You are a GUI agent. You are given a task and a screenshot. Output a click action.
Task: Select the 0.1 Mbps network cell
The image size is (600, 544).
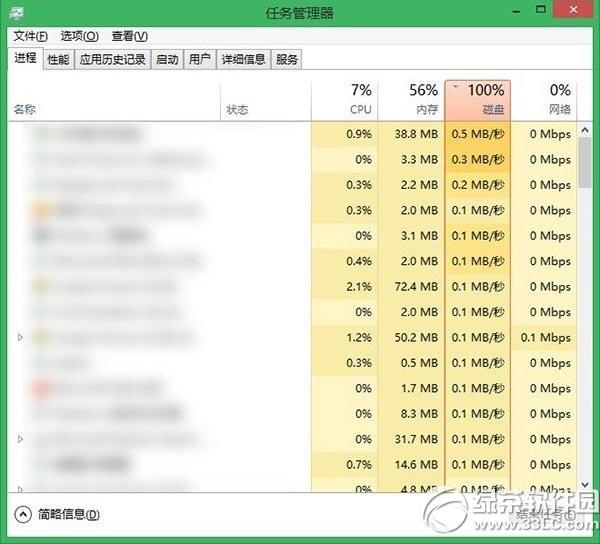coord(544,337)
